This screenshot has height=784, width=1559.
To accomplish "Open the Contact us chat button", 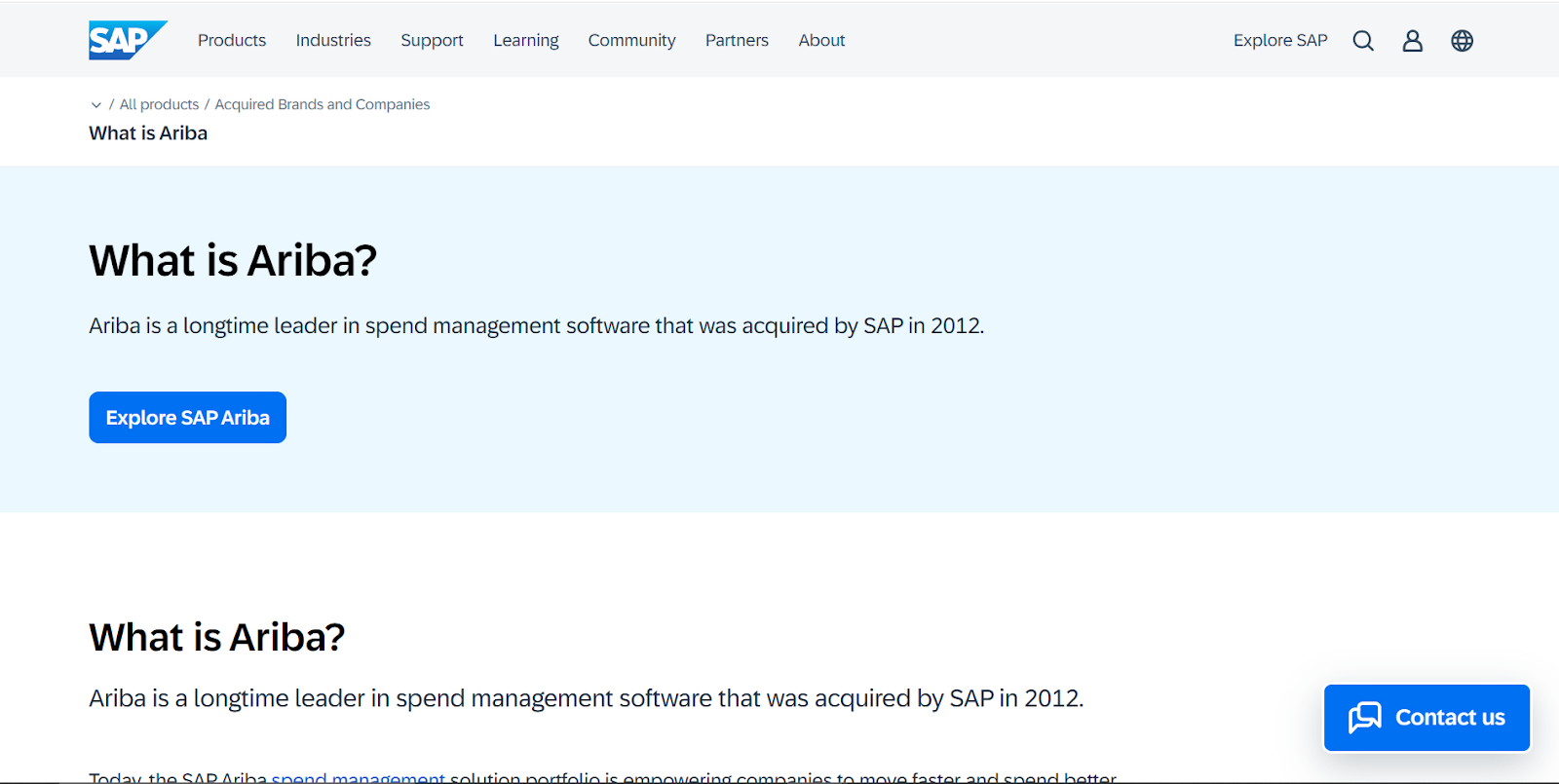I will click(x=1426, y=718).
